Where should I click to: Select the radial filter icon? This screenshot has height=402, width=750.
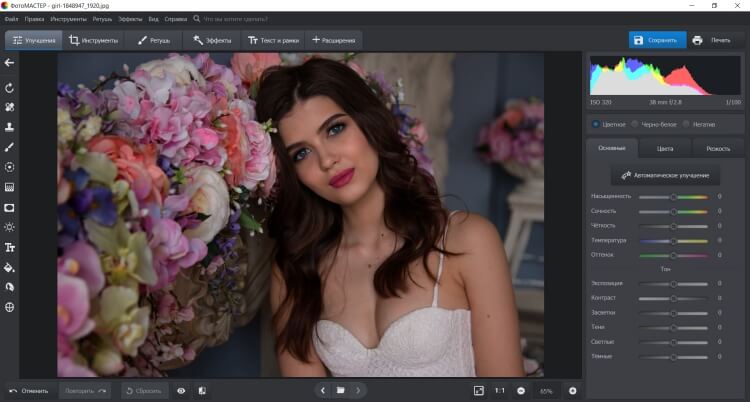(x=9, y=167)
